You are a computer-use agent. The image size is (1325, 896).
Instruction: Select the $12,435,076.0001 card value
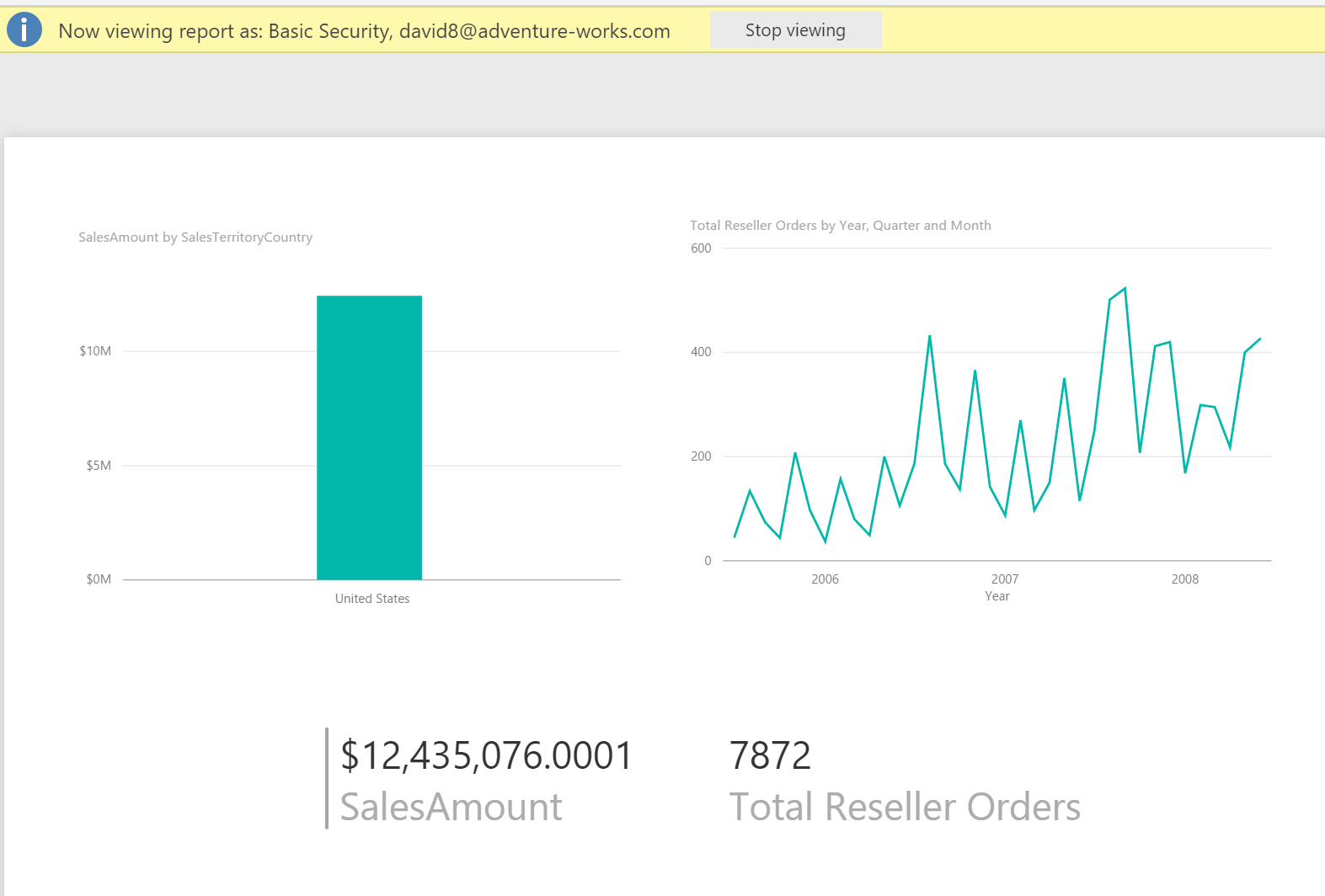pos(486,755)
